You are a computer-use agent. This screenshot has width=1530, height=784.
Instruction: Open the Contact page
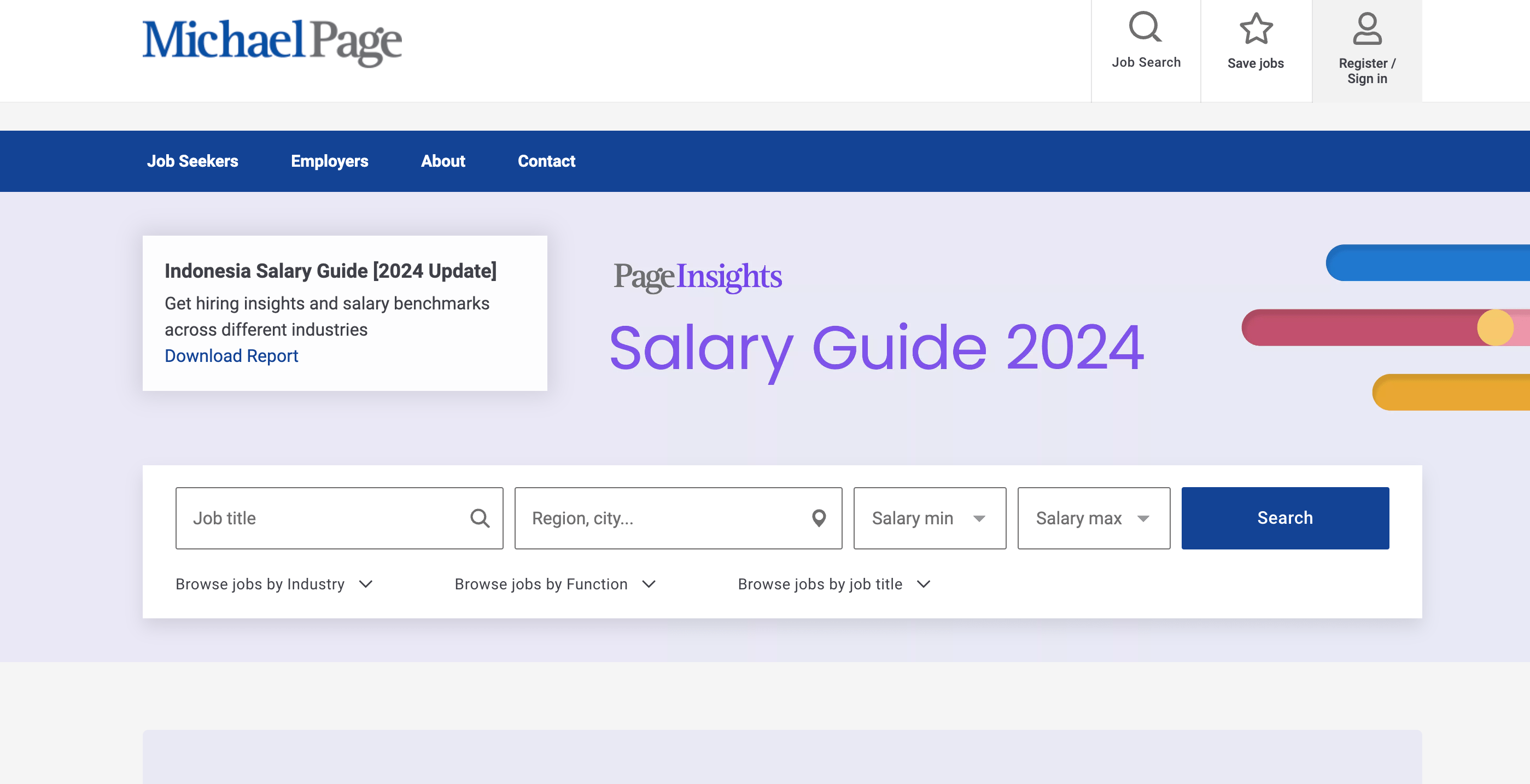click(546, 161)
